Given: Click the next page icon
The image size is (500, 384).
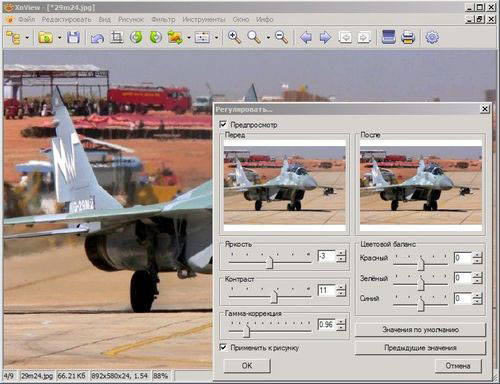Looking at the screenshot, I should tap(364, 37).
